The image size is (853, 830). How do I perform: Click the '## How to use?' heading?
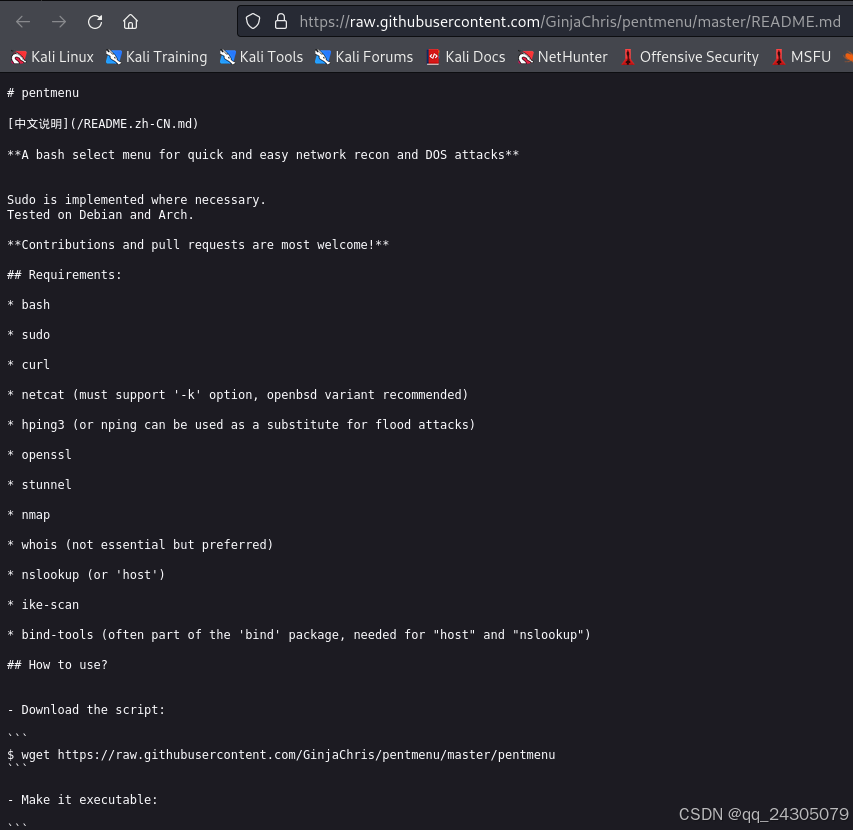(57, 665)
